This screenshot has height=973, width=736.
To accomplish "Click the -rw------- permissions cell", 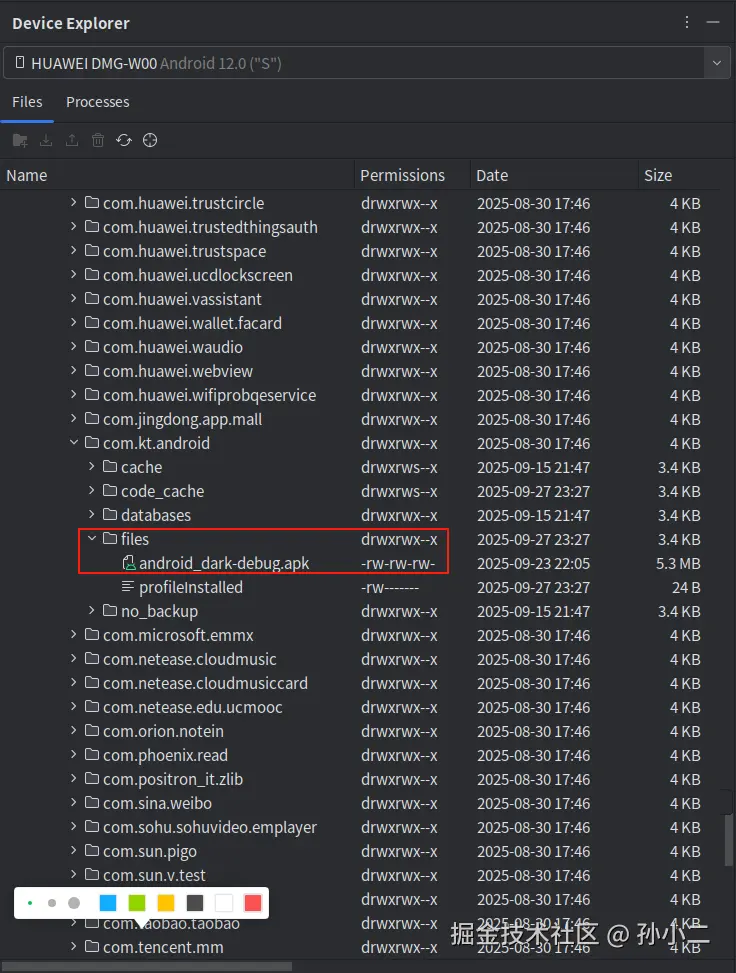I will point(390,587).
